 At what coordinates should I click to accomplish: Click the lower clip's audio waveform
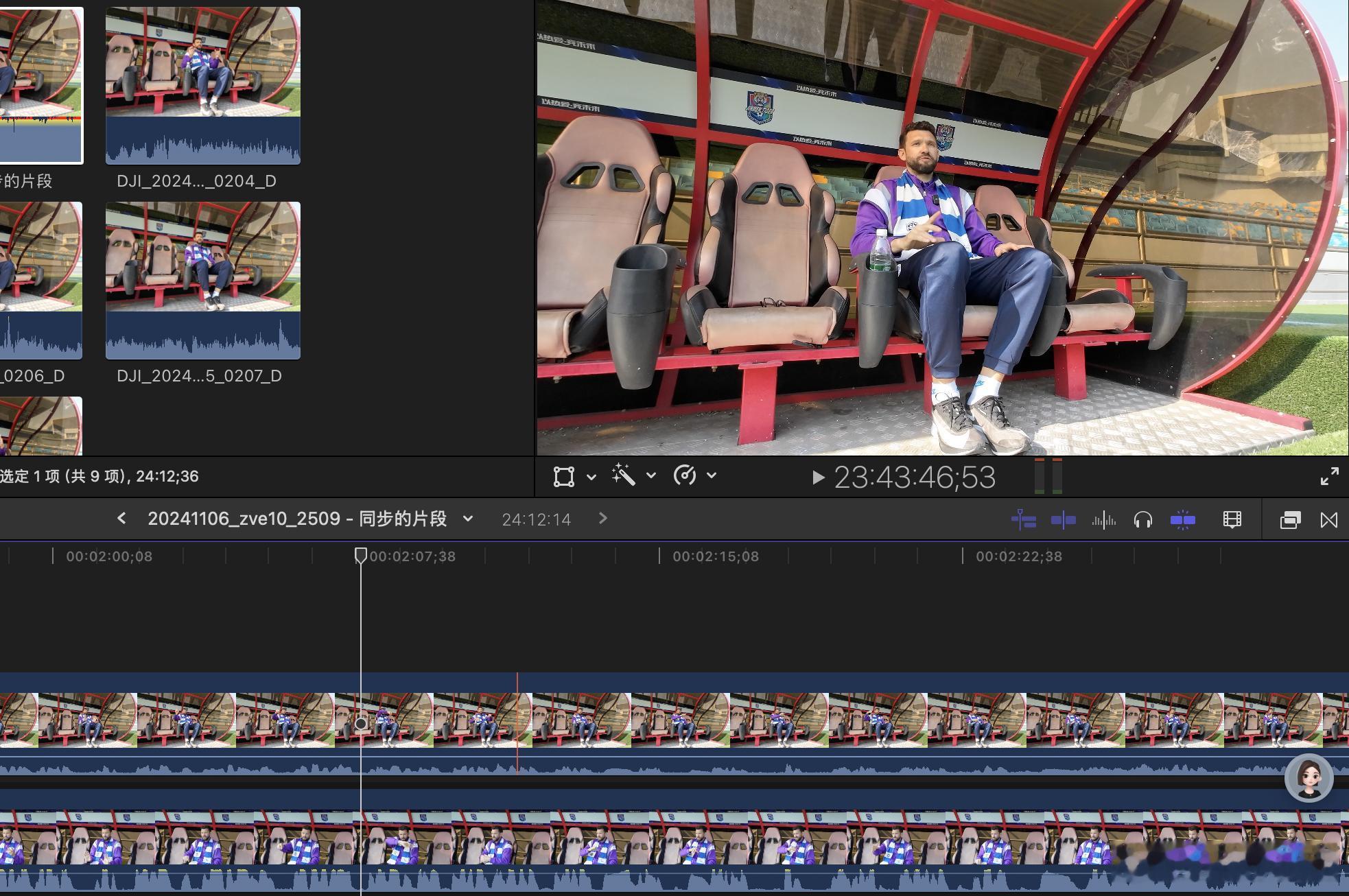point(674,879)
